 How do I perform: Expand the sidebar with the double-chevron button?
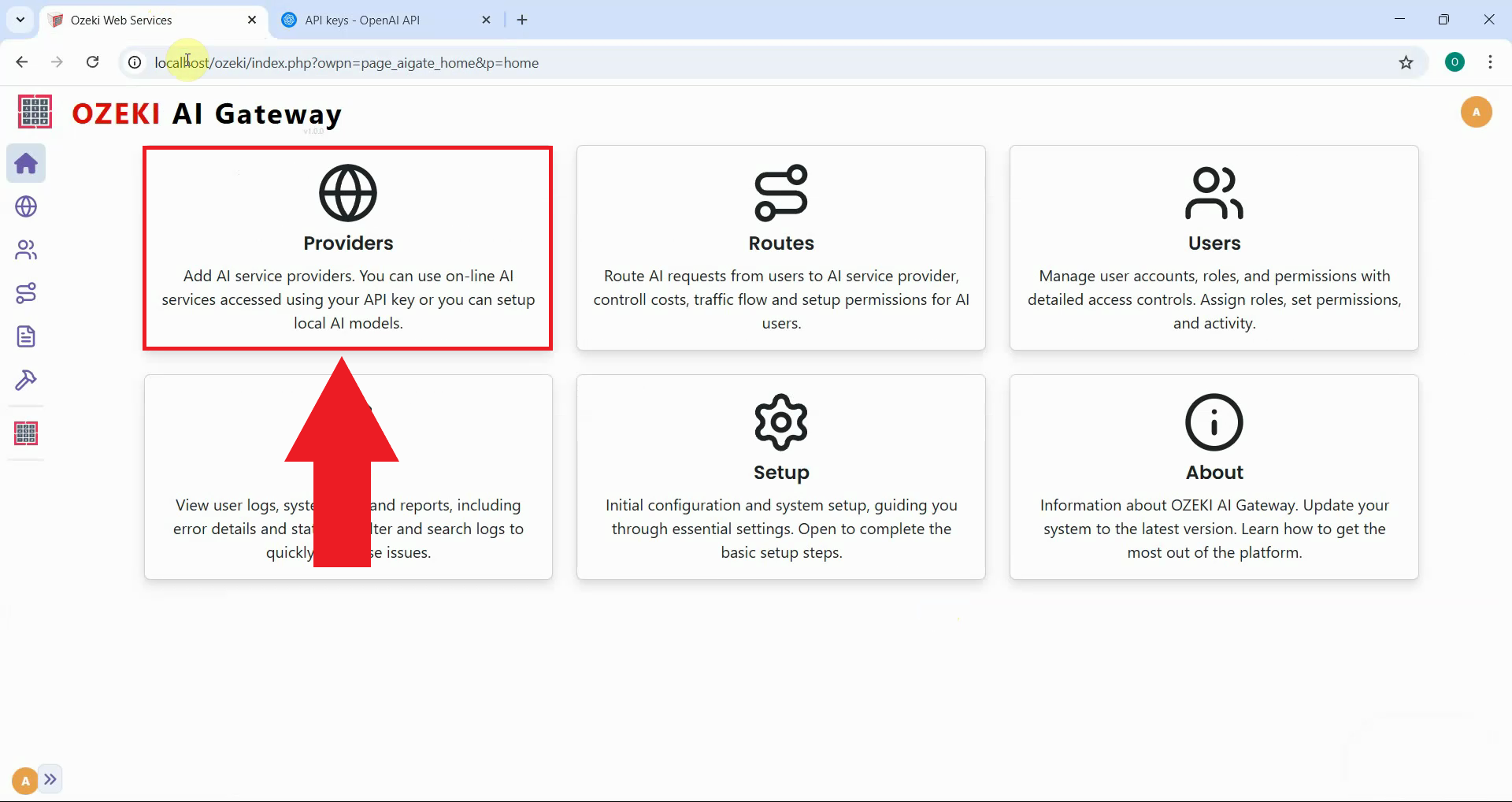point(51,779)
